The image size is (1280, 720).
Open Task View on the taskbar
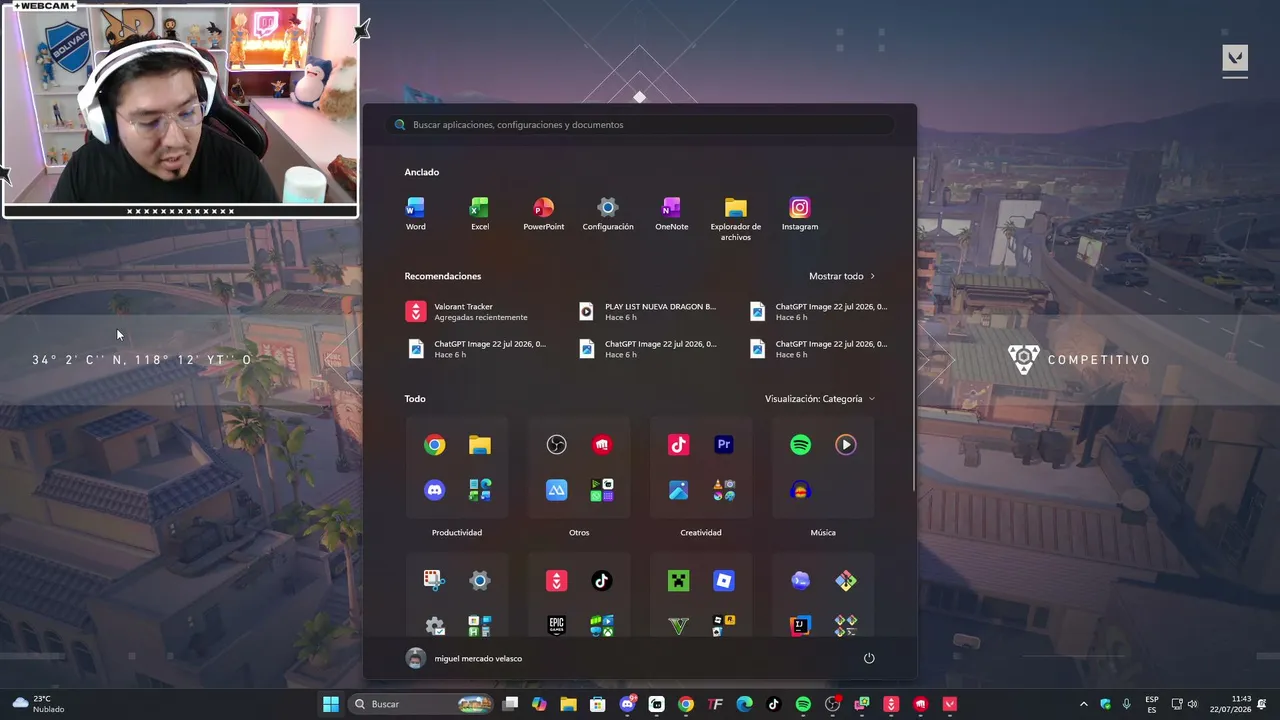tap(510, 704)
